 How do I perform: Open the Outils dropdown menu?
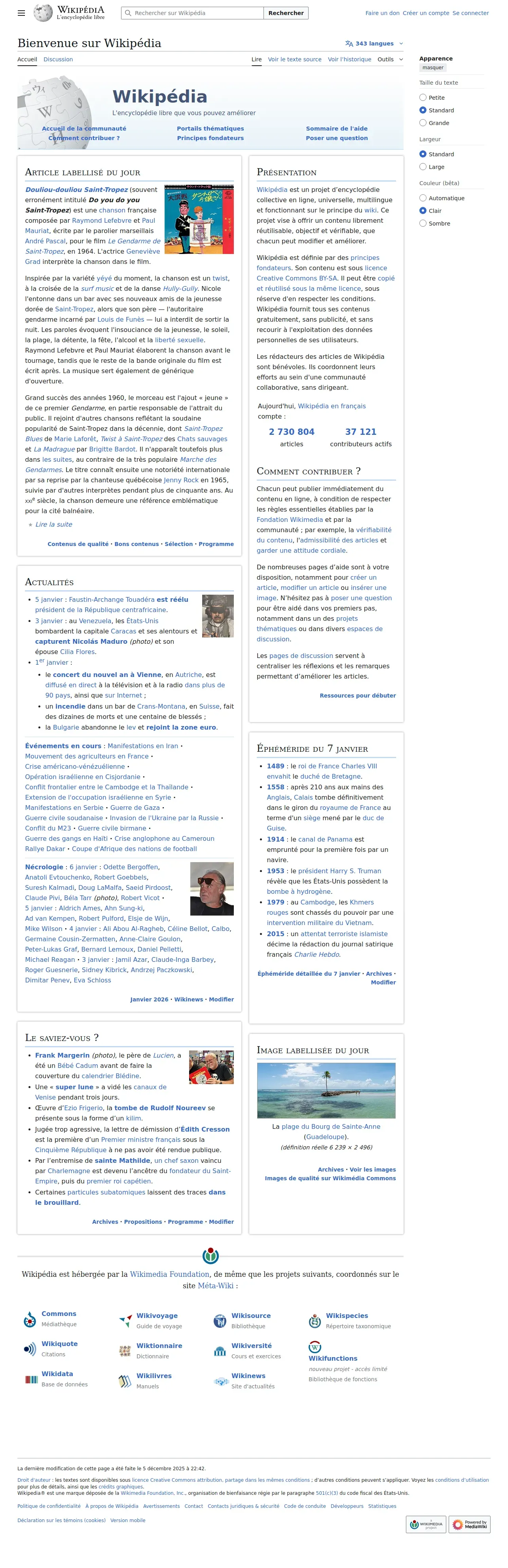[390, 60]
